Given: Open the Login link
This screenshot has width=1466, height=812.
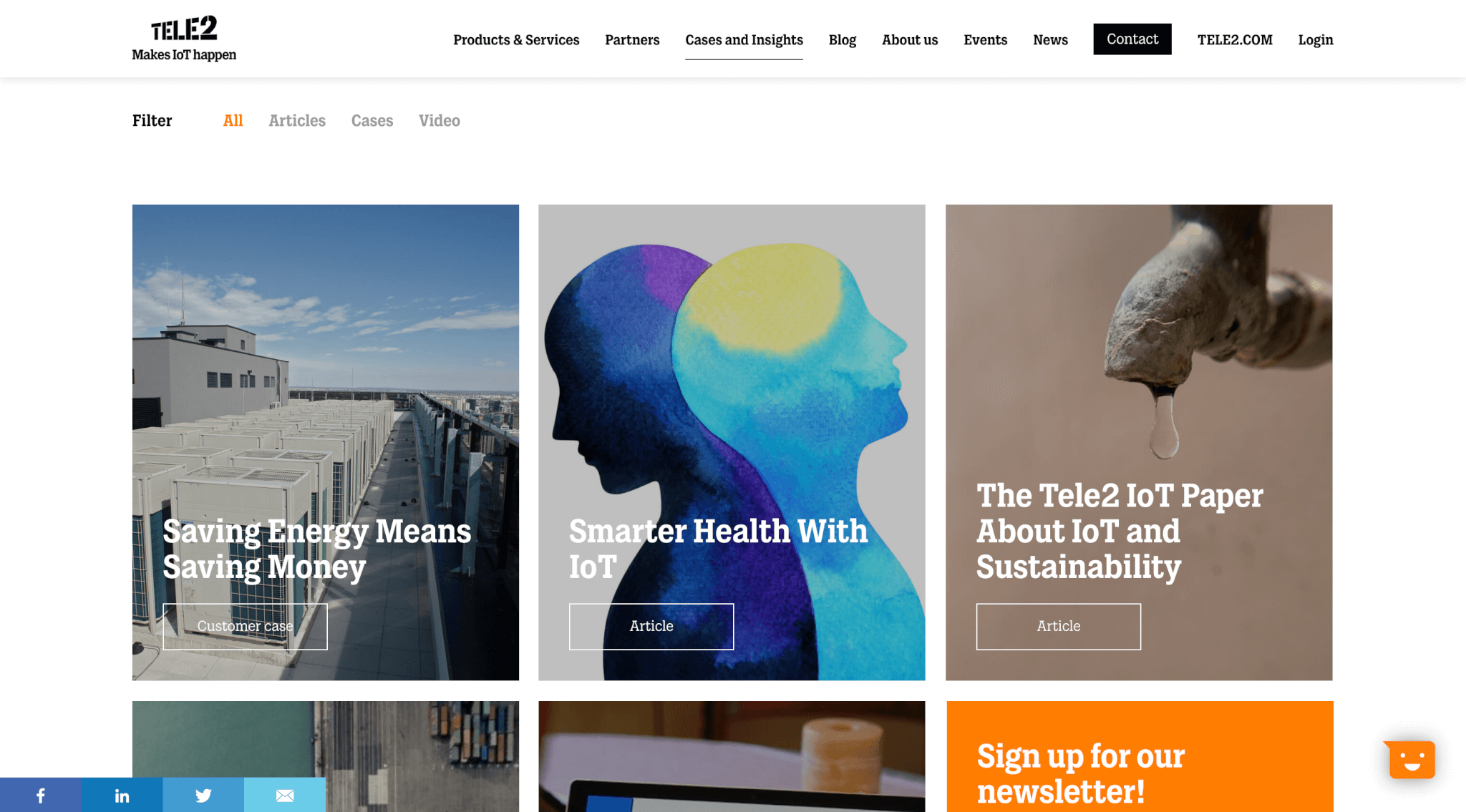Looking at the screenshot, I should (x=1316, y=40).
